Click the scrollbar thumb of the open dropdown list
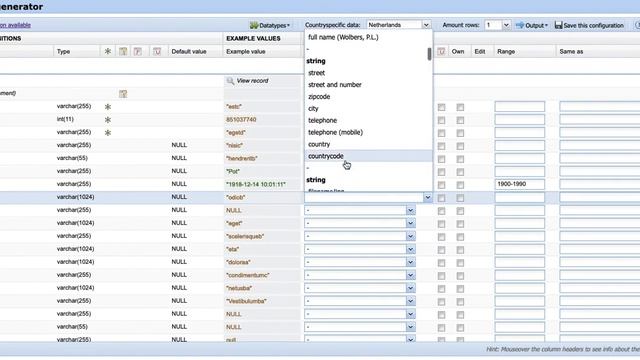640x360 pixels. coord(429,54)
